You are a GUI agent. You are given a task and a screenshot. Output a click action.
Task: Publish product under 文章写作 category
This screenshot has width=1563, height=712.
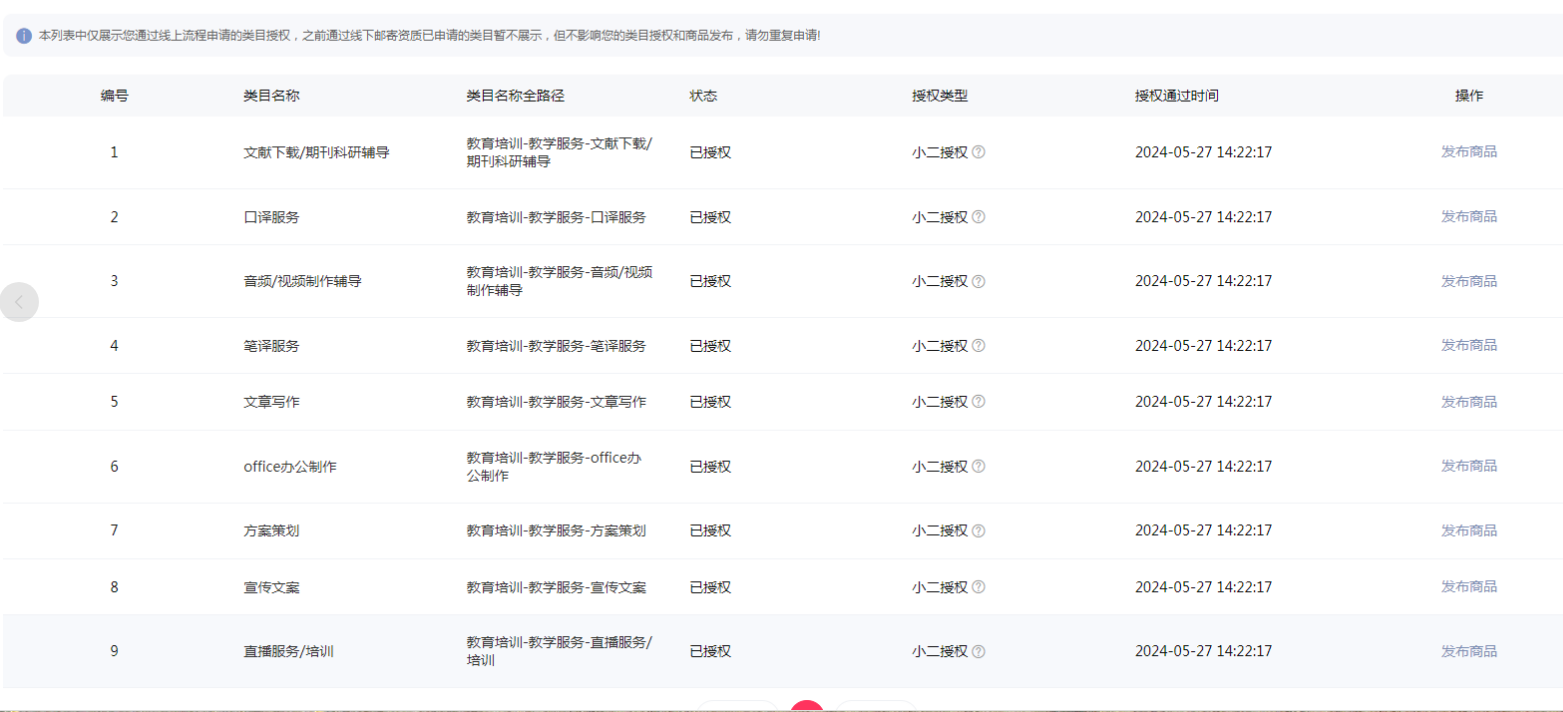[1468, 402]
